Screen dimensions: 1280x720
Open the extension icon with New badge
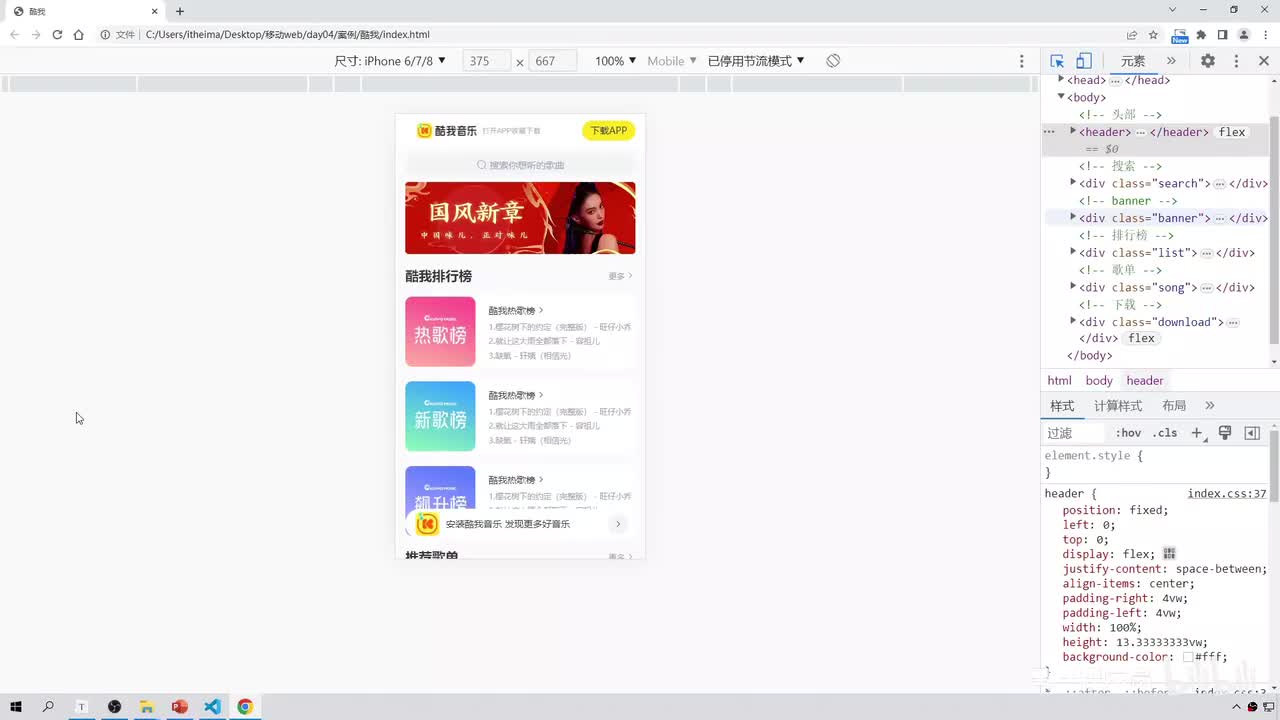click(1180, 35)
